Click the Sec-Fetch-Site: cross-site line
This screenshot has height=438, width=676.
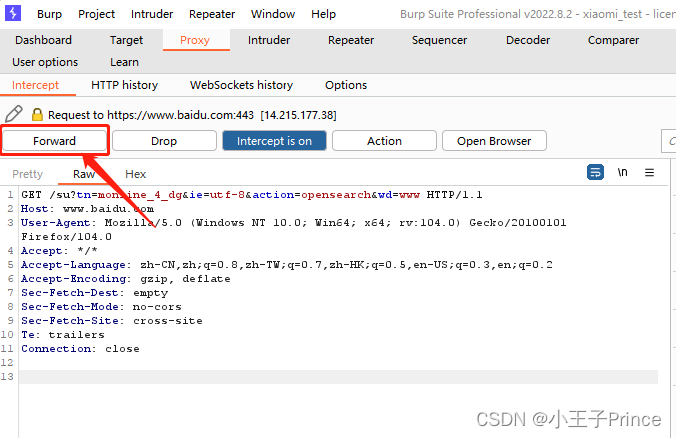coord(112,321)
